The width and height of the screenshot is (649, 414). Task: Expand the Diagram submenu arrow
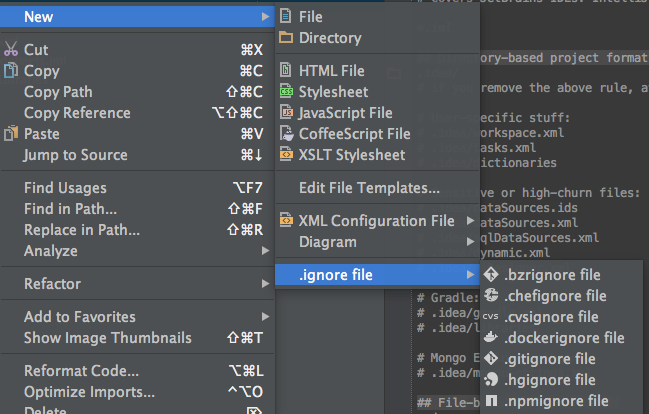coord(470,242)
